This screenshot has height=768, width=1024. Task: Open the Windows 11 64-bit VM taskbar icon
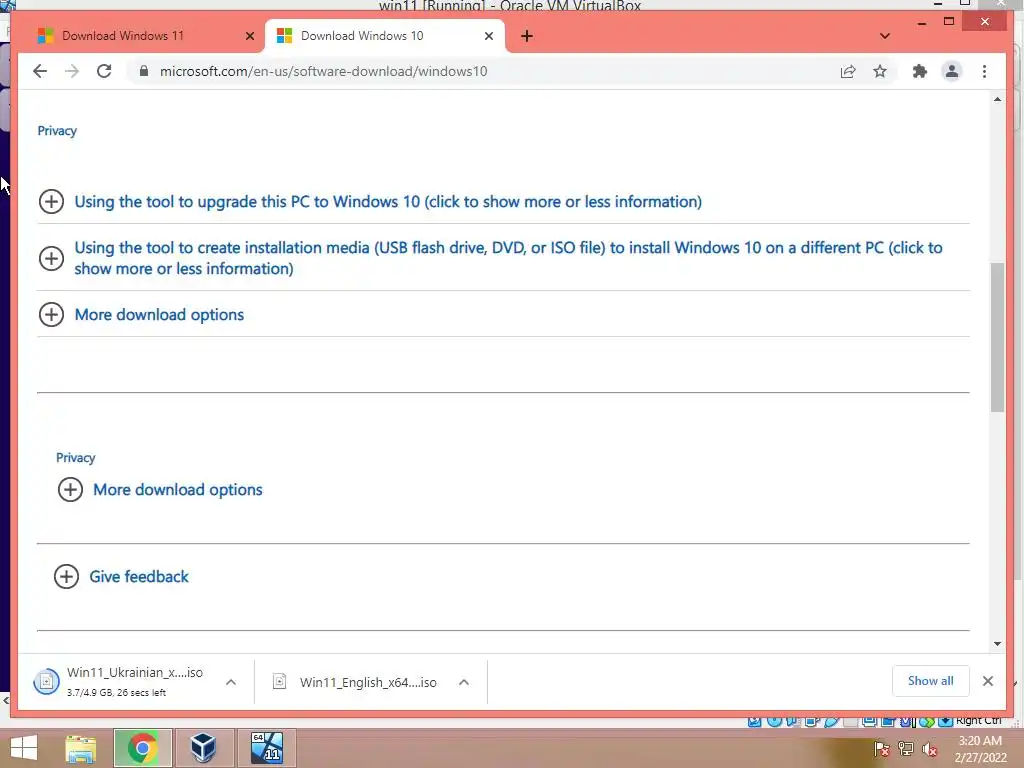pyautogui.click(x=266, y=748)
